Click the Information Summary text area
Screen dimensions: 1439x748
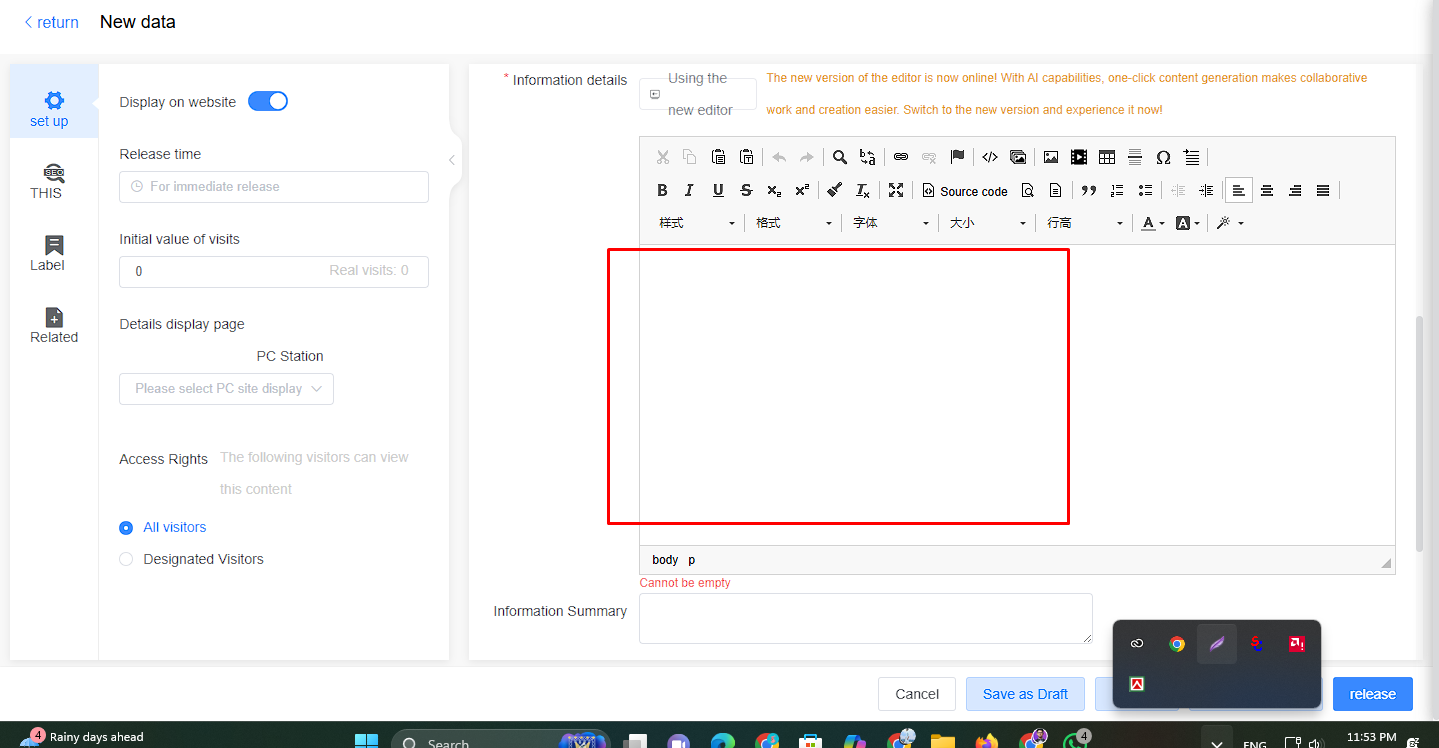tap(866, 618)
